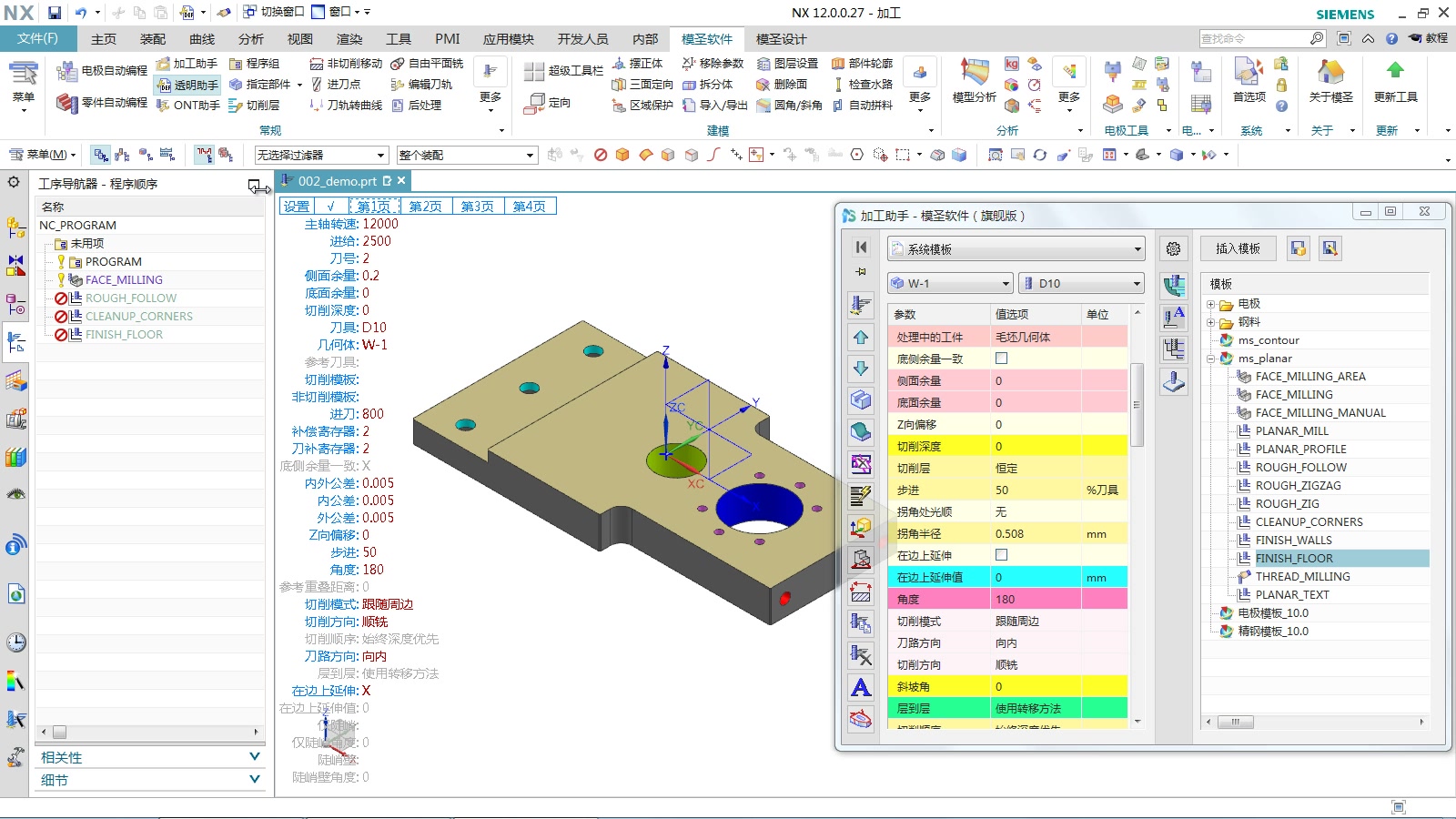Open the 第4页 parameter tab
The image size is (1456, 819).
[529, 207]
